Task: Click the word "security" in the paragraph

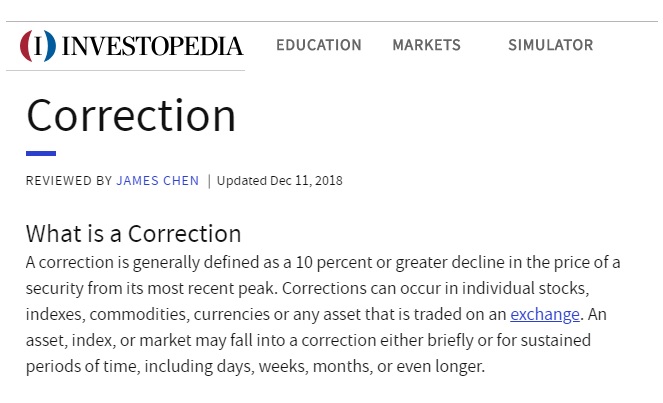Action: pos(57,288)
